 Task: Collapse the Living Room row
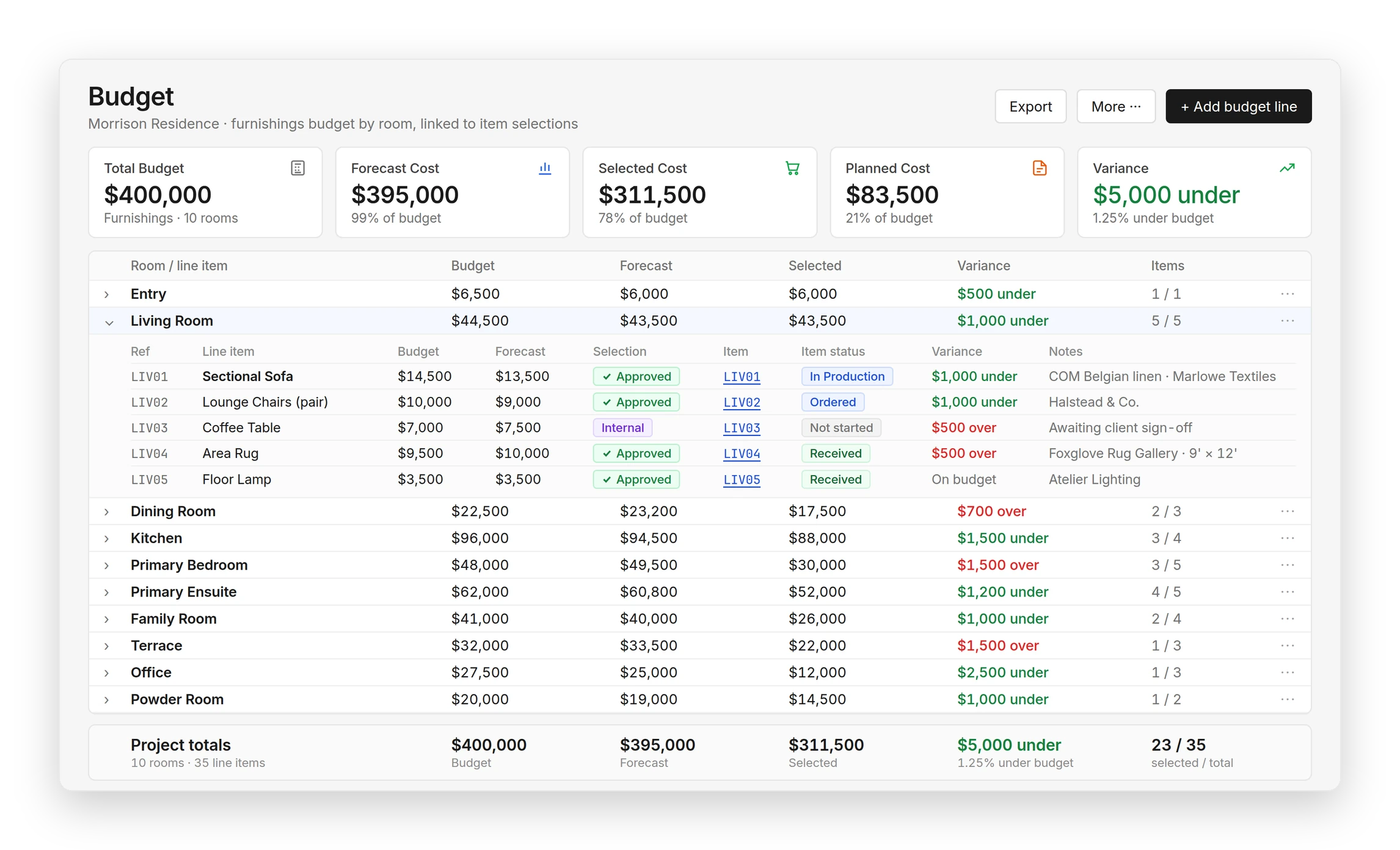point(109,322)
